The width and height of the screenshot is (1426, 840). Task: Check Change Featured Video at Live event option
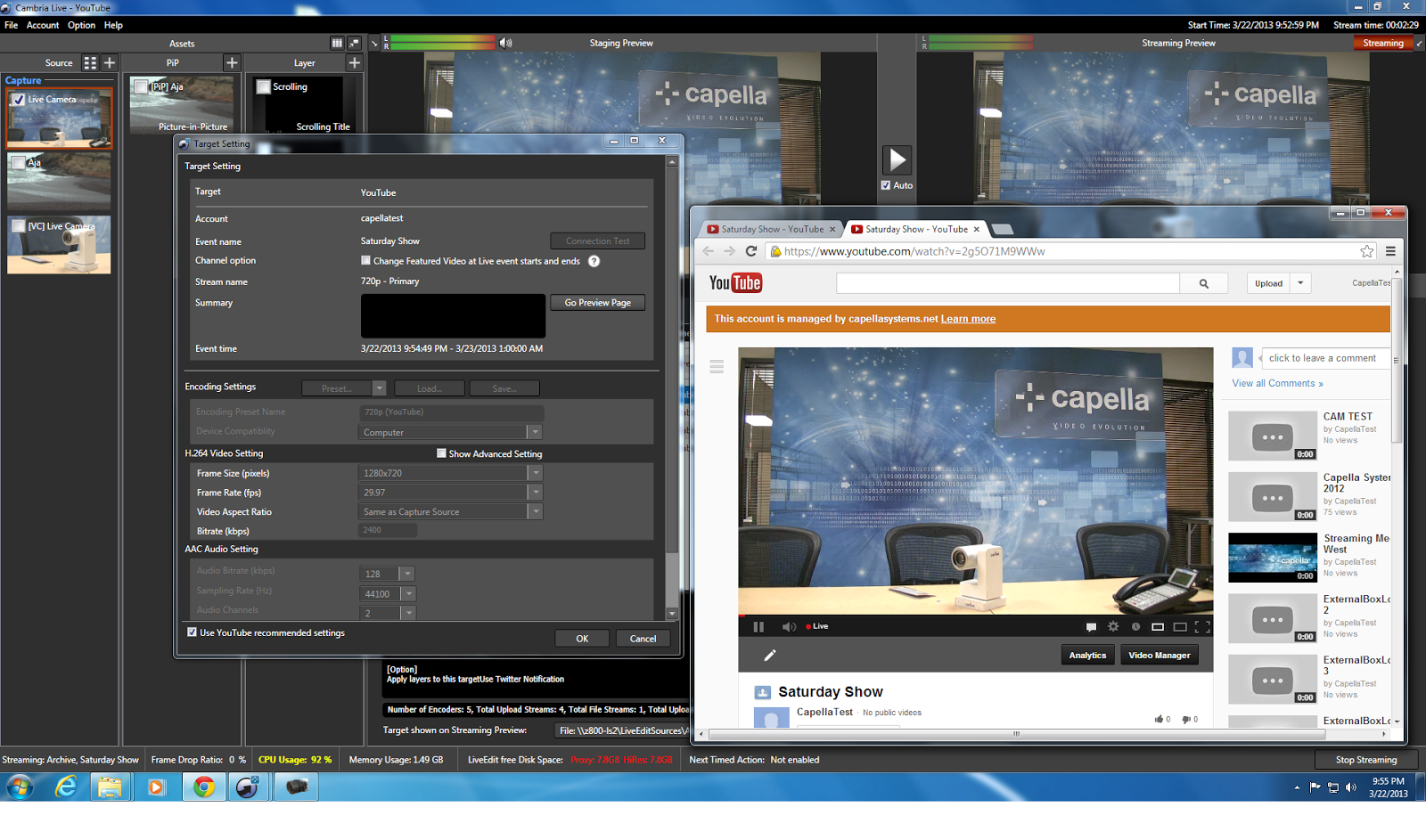[365, 260]
